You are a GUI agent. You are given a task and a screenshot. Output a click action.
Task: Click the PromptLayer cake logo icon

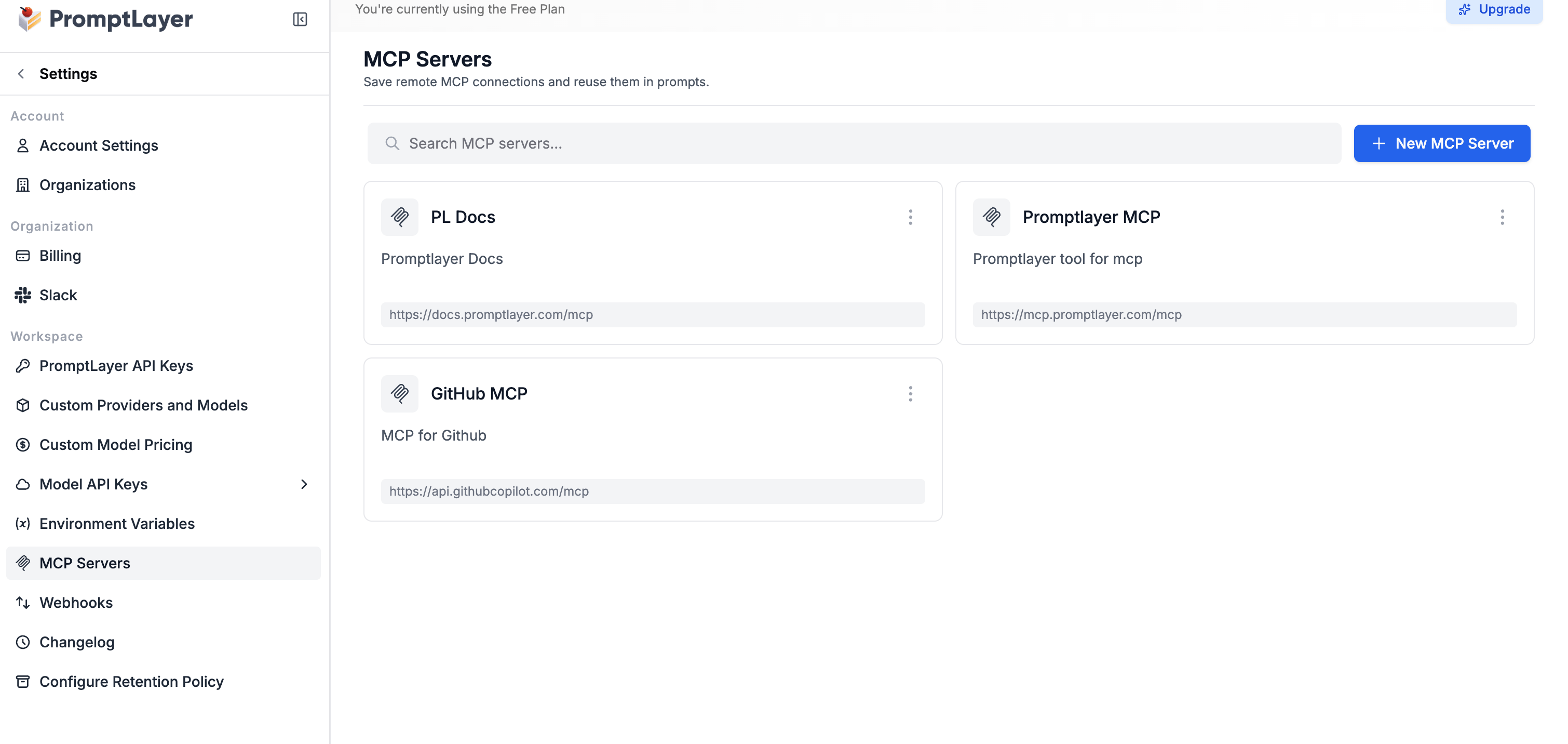coord(29,19)
